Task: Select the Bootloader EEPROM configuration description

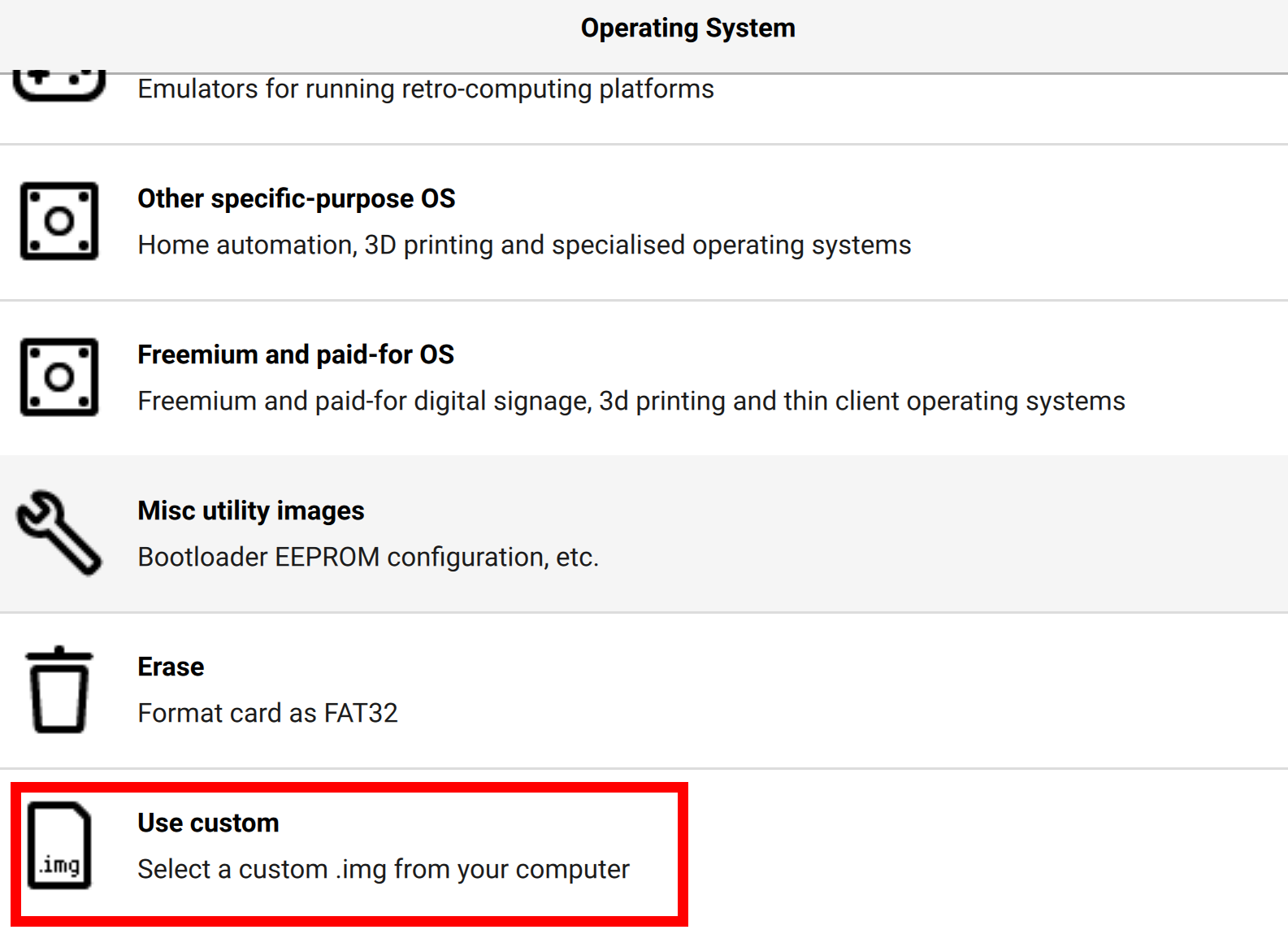Action: pos(368,557)
